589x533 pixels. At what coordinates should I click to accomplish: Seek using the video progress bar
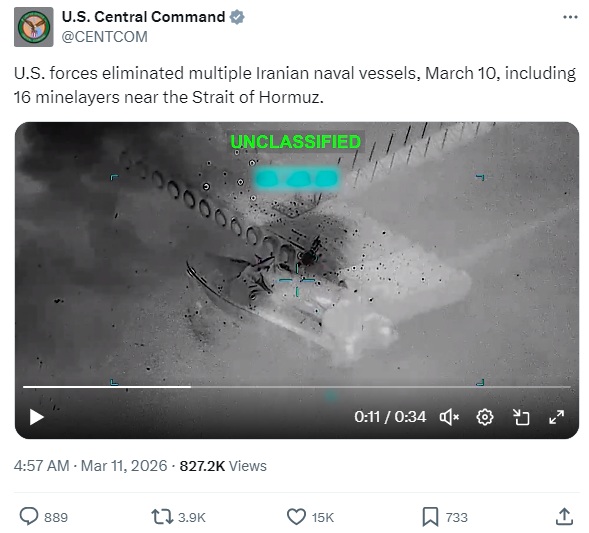297,386
